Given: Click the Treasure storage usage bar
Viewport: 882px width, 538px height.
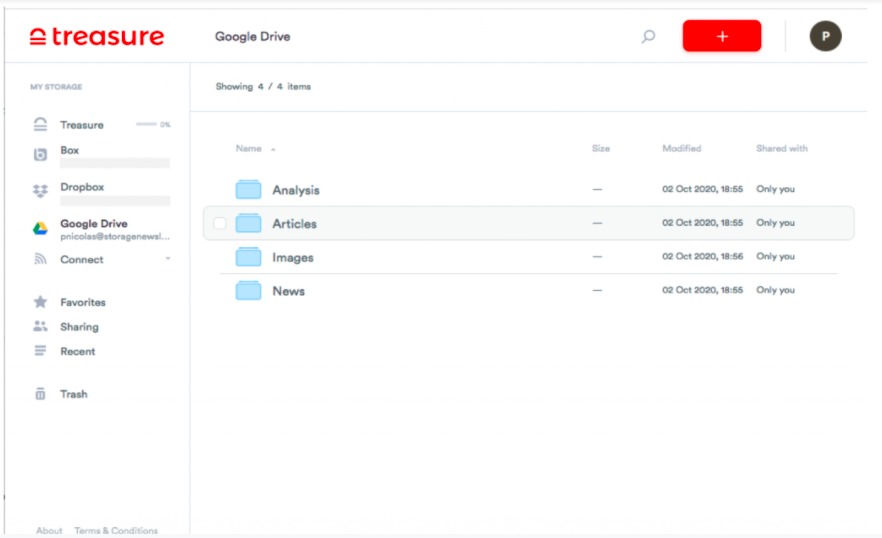Looking at the screenshot, I should (146, 124).
